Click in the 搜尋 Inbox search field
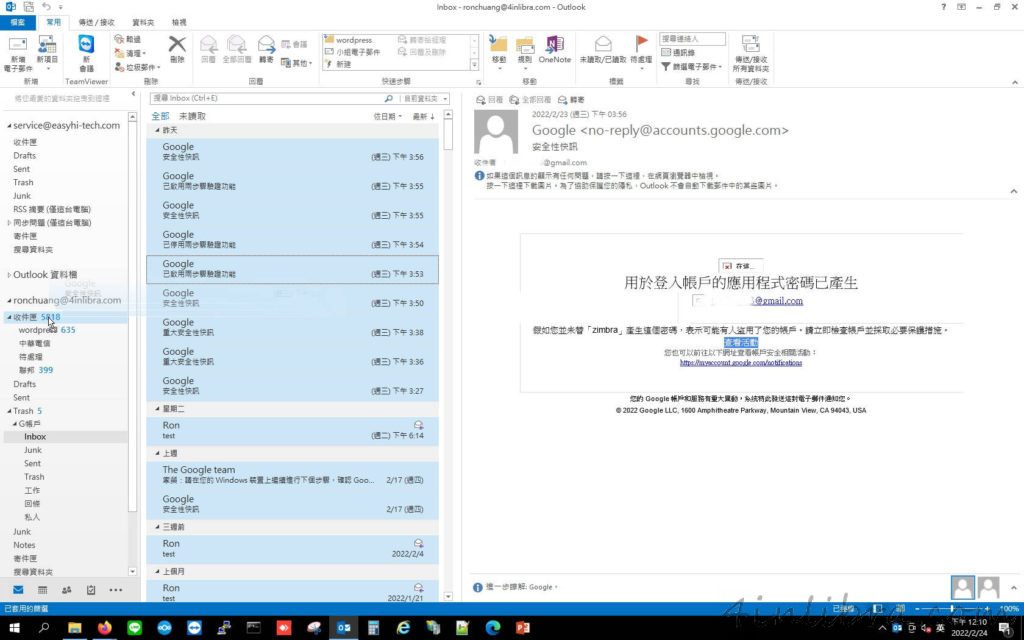This screenshot has width=1024, height=640. tap(266, 98)
